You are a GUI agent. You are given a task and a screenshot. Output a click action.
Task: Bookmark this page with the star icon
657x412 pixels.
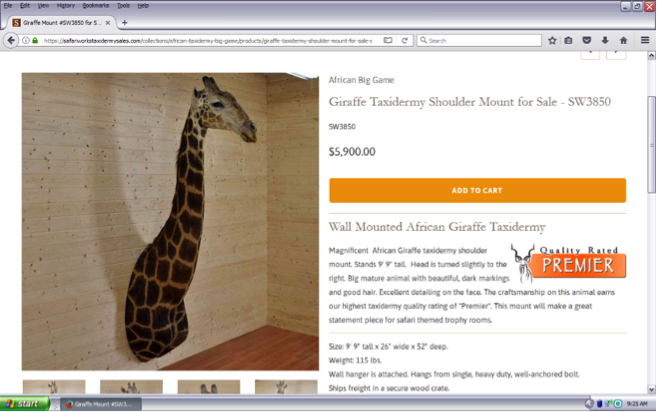[x=552, y=41]
